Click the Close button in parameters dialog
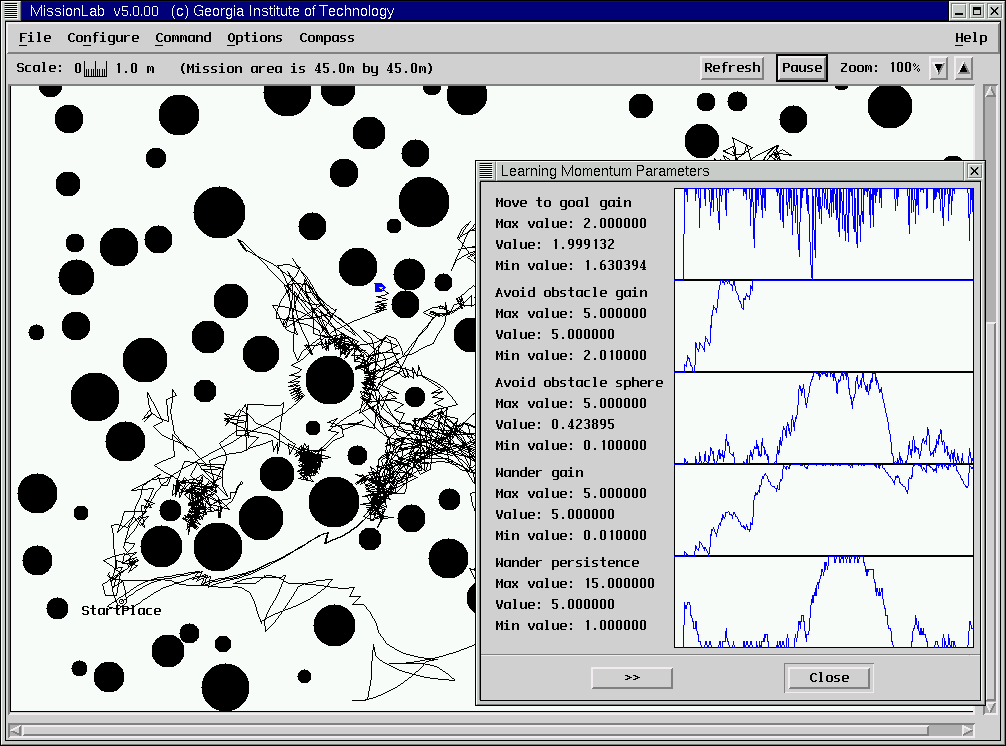This screenshot has width=1006, height=746. pyautogui.click(x=829, y=677)
